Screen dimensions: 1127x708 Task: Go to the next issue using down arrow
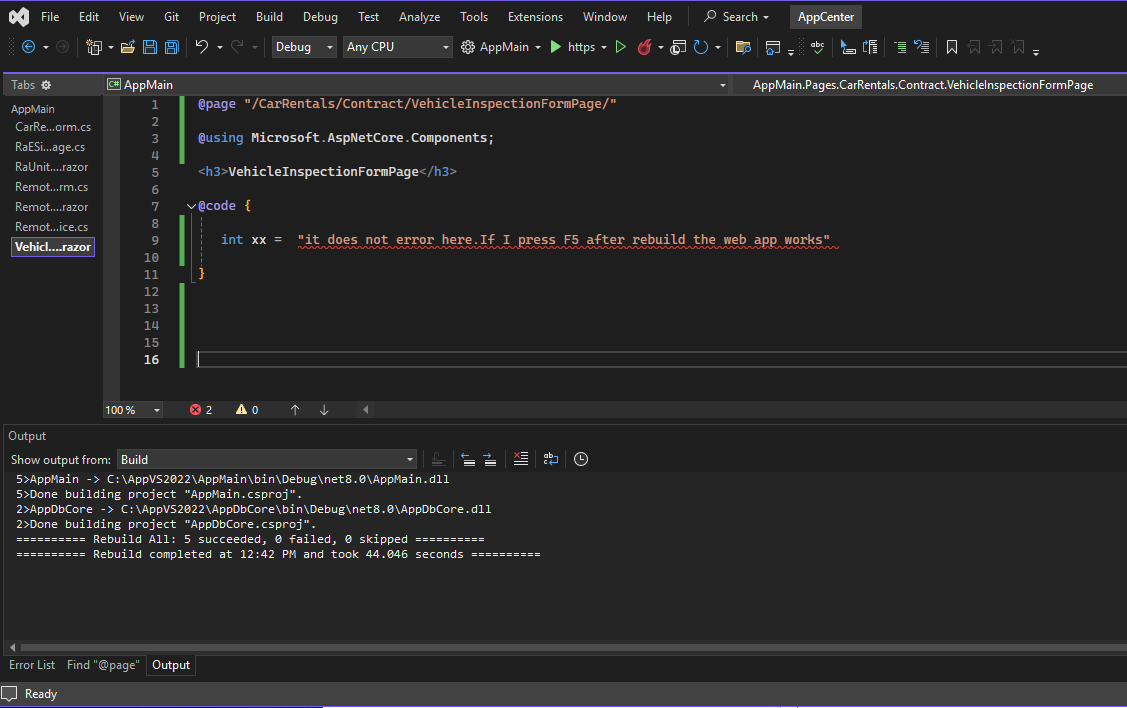coord(324,410)
